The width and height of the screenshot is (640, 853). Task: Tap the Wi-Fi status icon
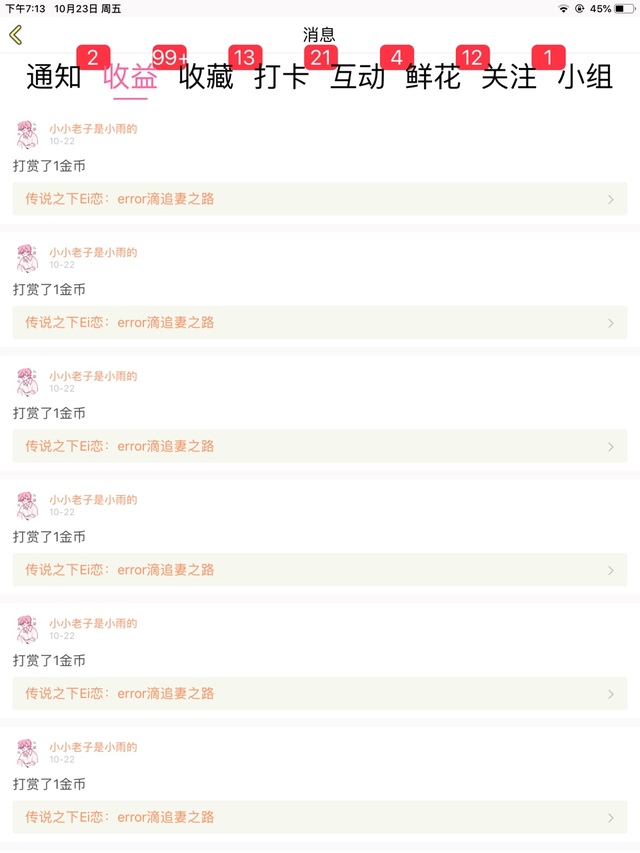point(564,9)
